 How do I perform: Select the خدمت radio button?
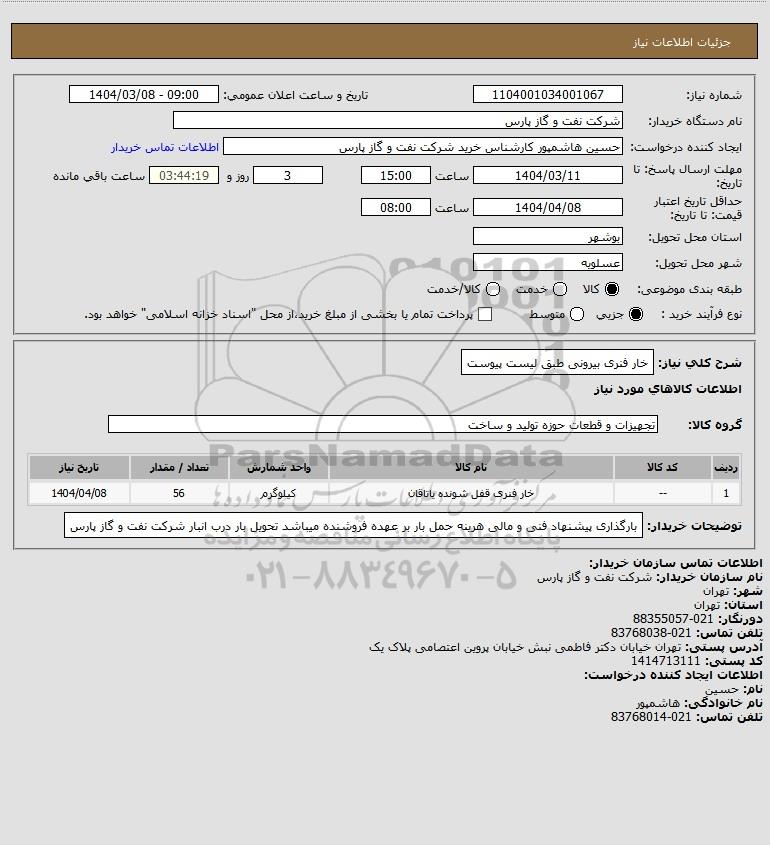560,289
